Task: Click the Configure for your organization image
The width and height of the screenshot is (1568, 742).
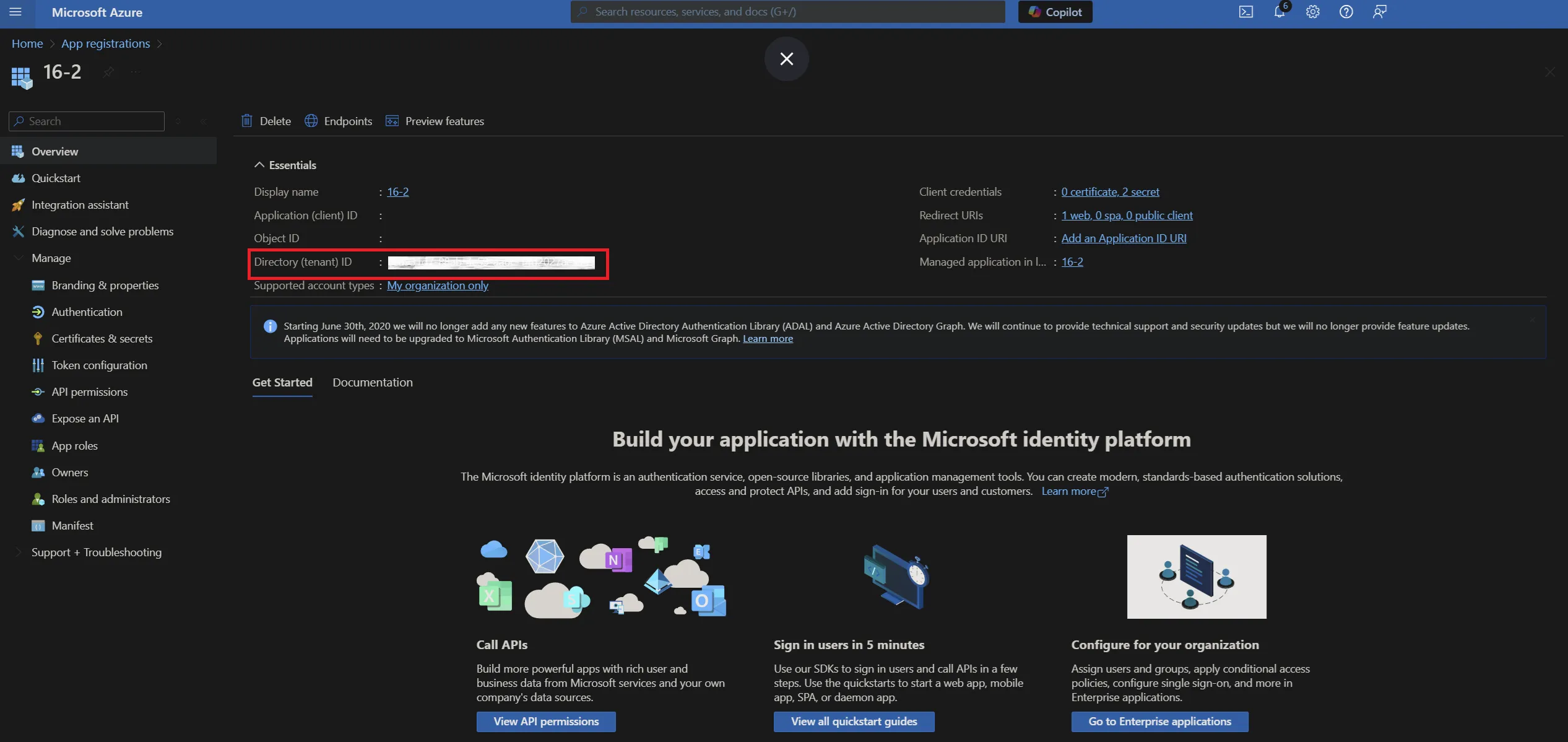Action: point(1196,577)
